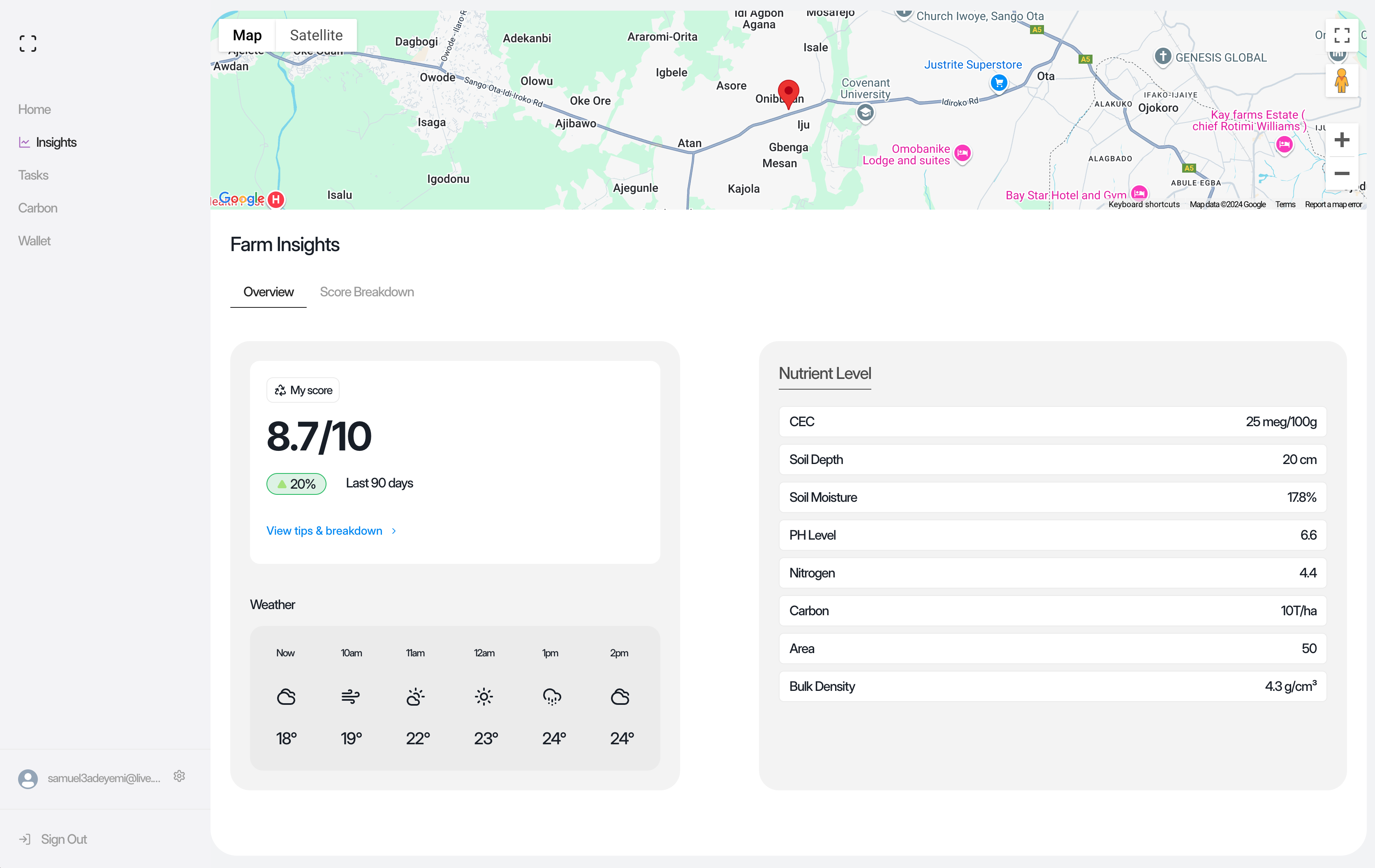Go to Carbon in the sidebar
Image resolution: width=1375 pixels, height=868 pixels.
tap(38, 208)
